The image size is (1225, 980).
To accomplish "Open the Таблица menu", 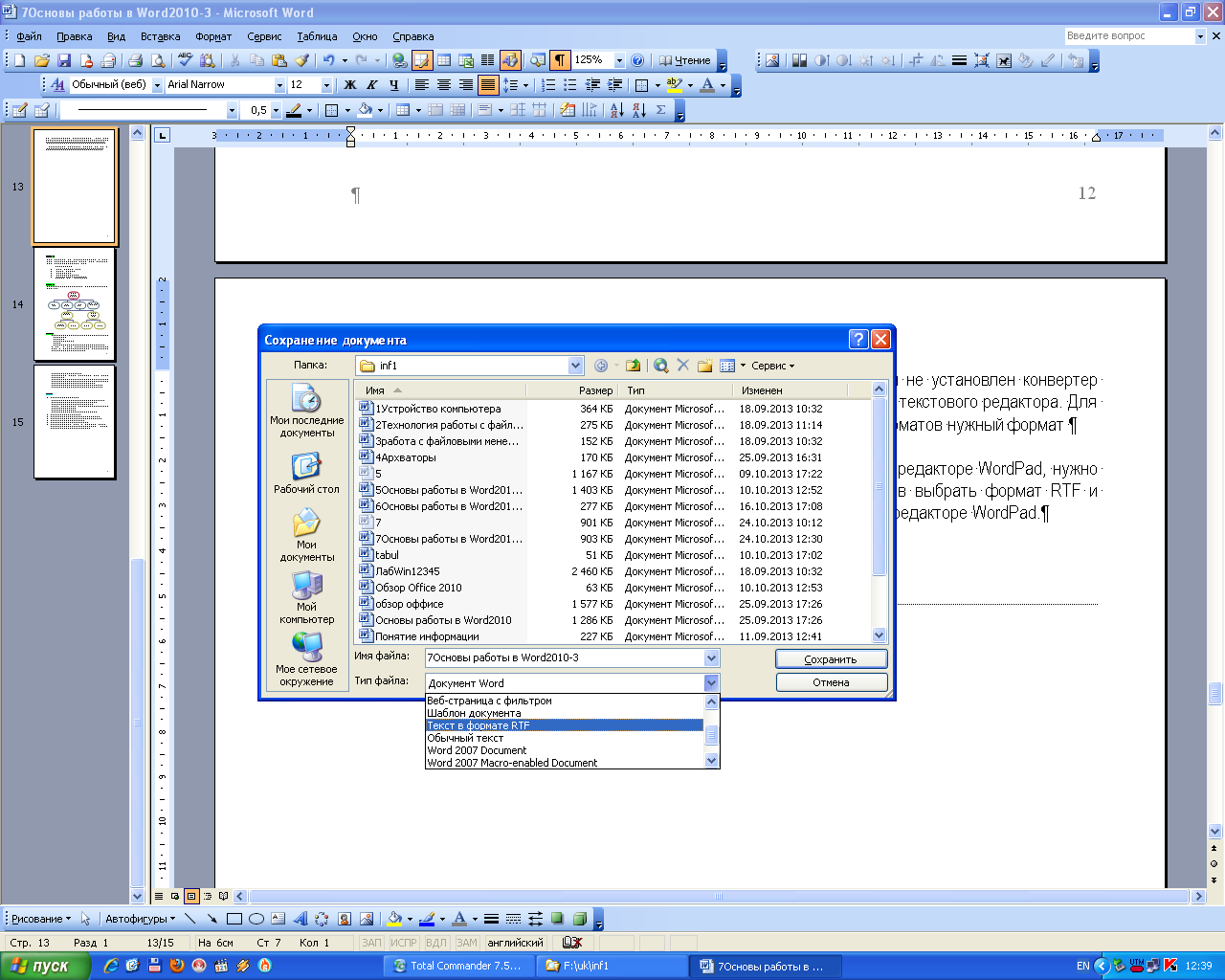I will click(x=317, y=36).
